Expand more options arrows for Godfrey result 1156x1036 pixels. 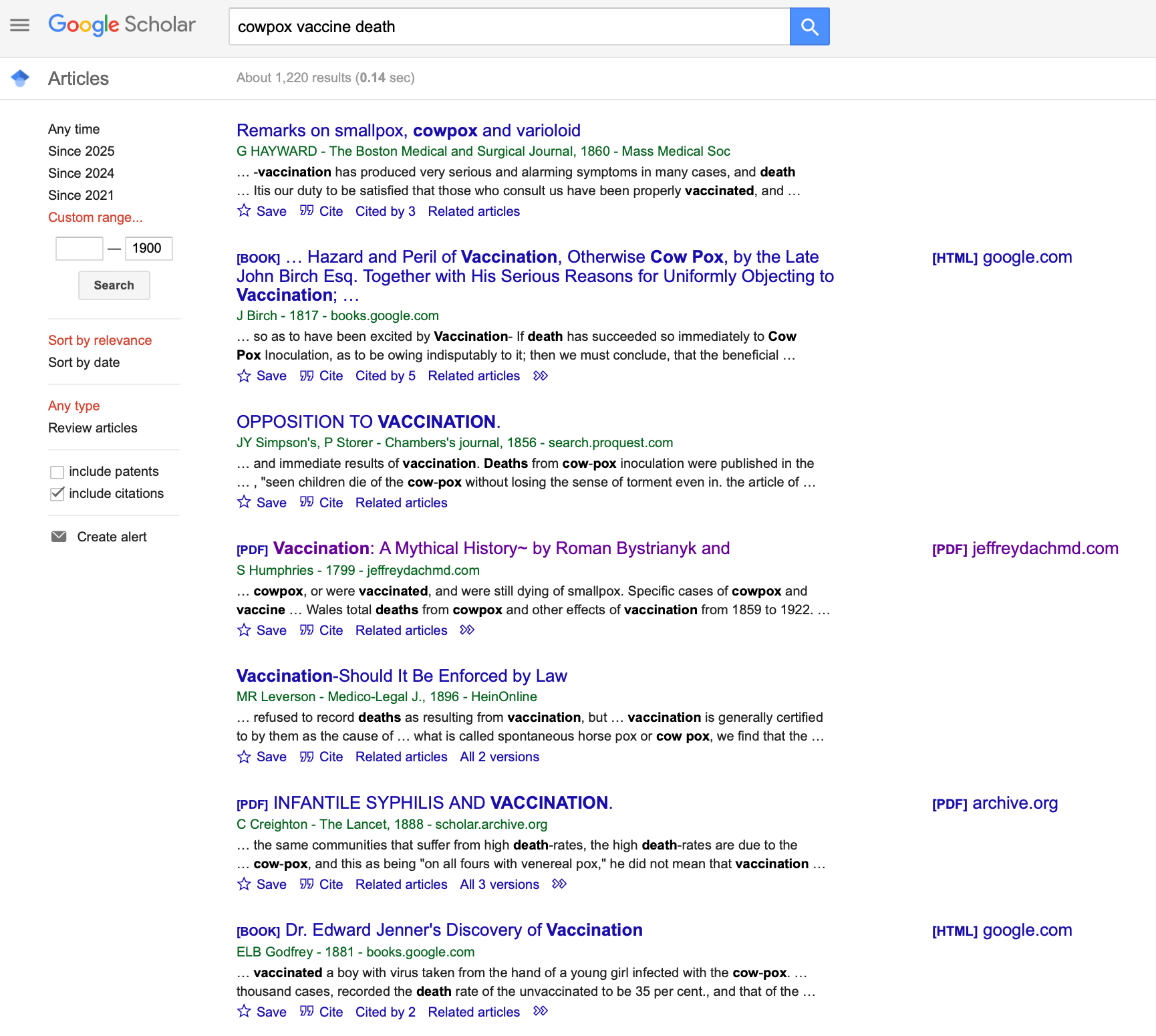pos(541,1011)
